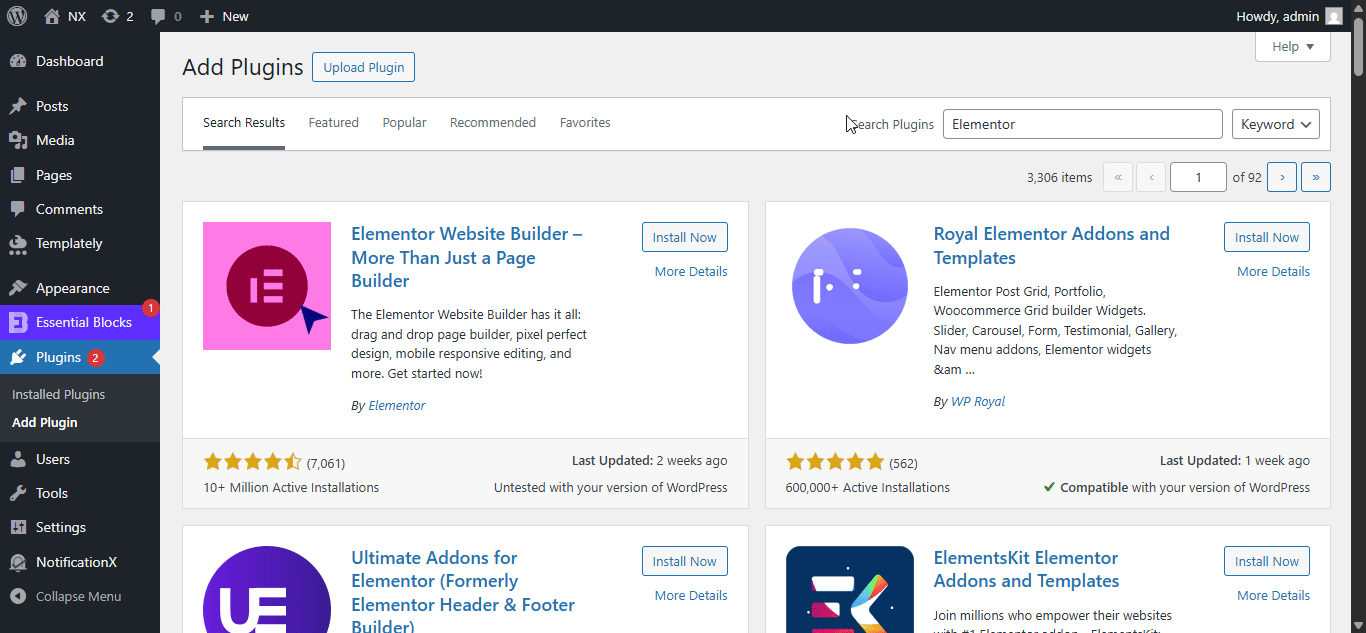
Task: Click the Plugins update count badge
Action: click(x=96, y=358)
